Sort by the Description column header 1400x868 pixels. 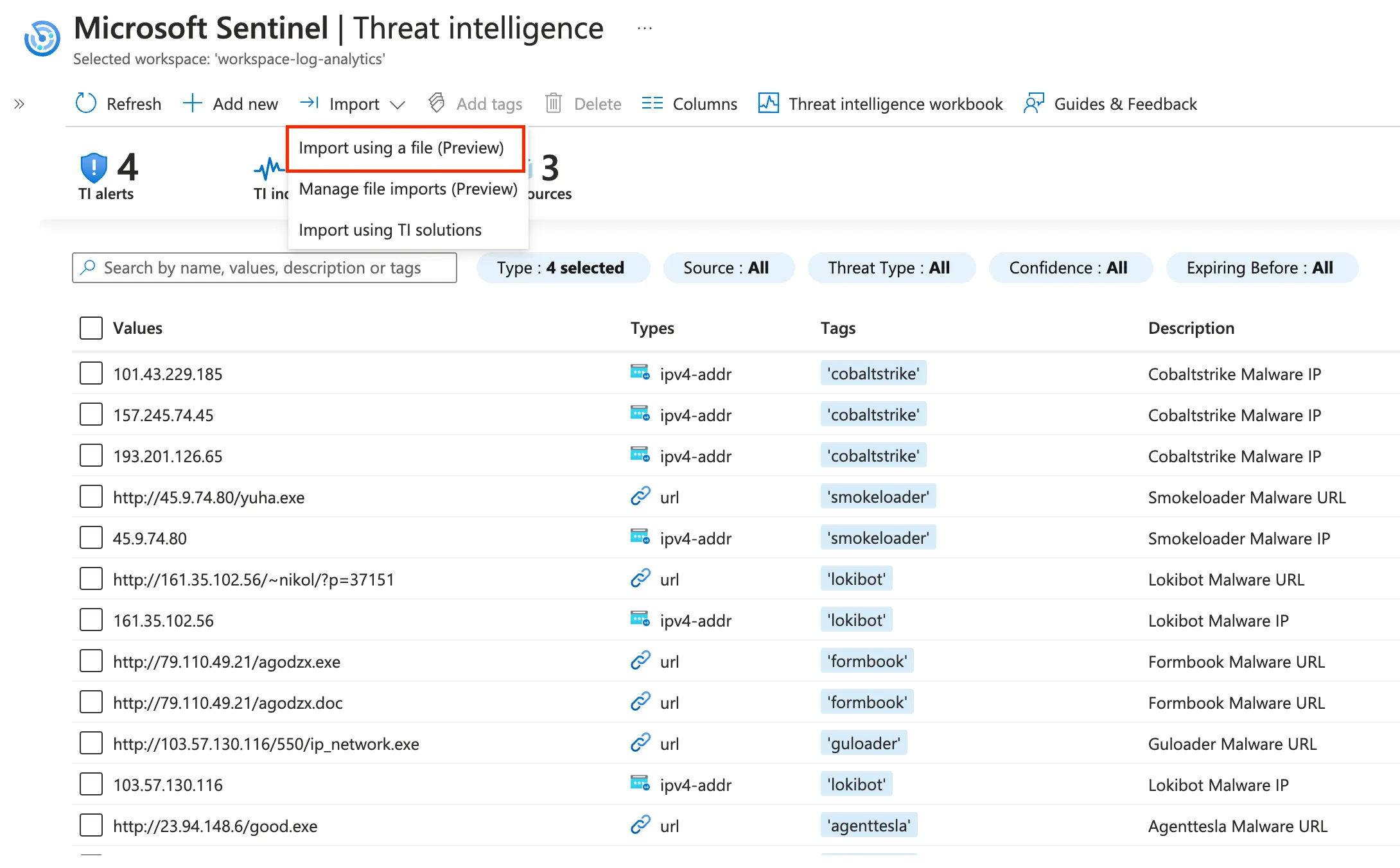point(1191,328)
